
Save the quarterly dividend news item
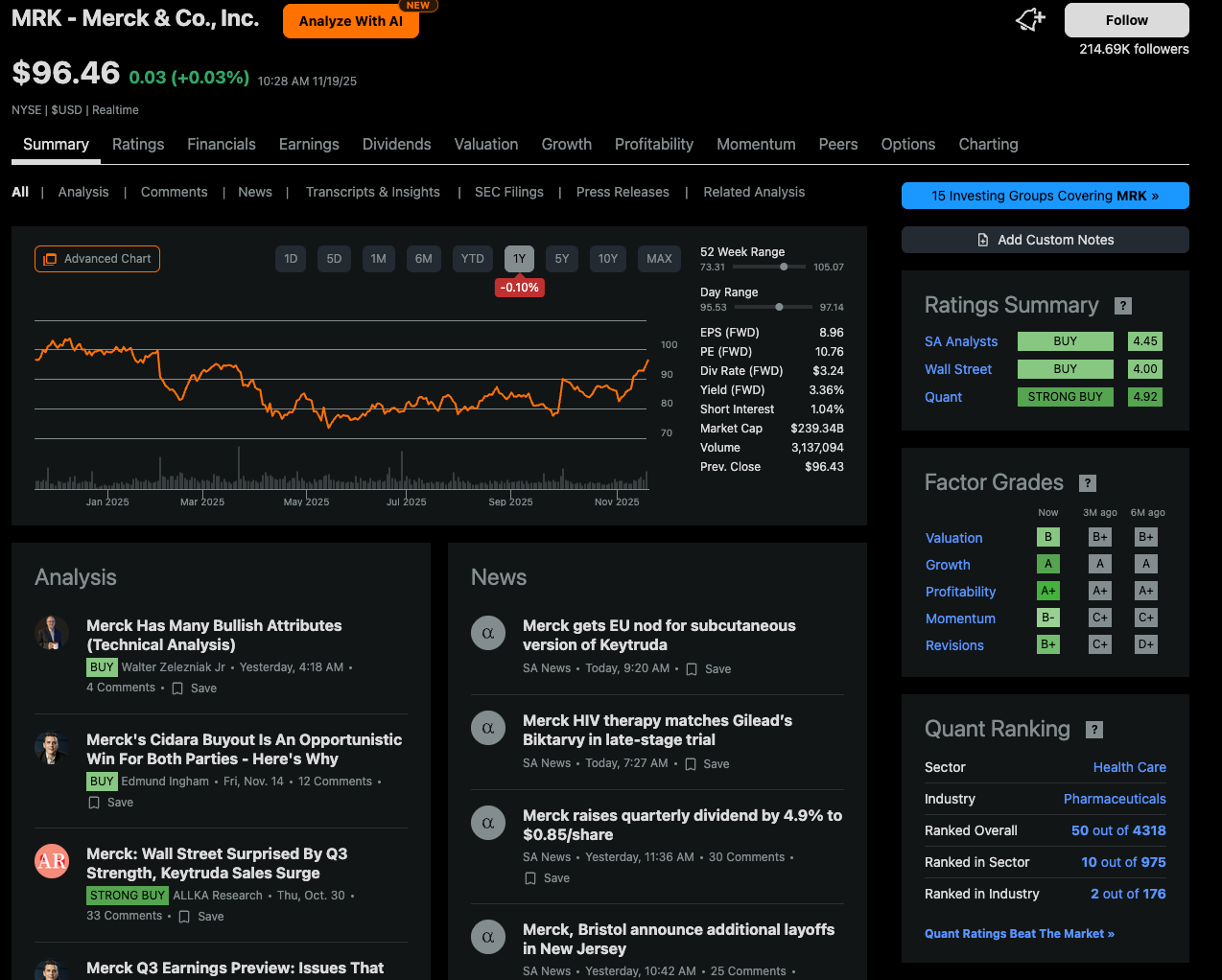(x=548, y=878)
